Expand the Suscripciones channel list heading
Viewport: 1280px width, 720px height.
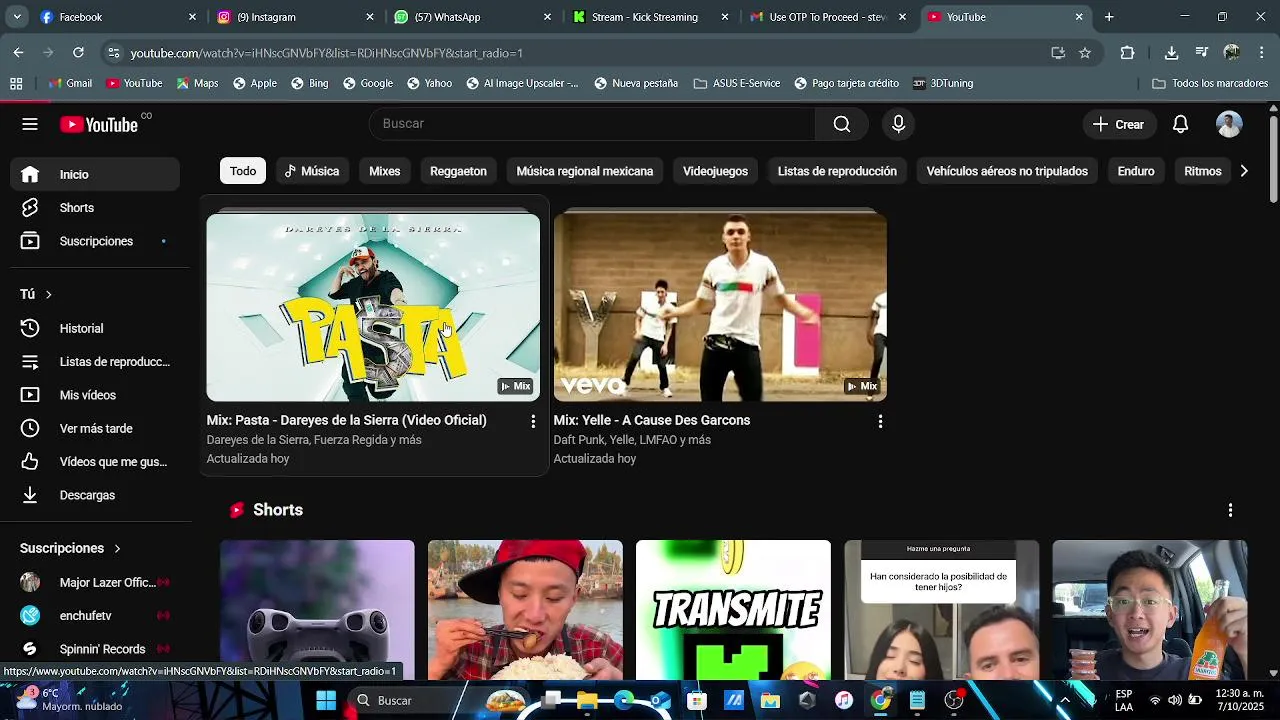pos(70,548)
